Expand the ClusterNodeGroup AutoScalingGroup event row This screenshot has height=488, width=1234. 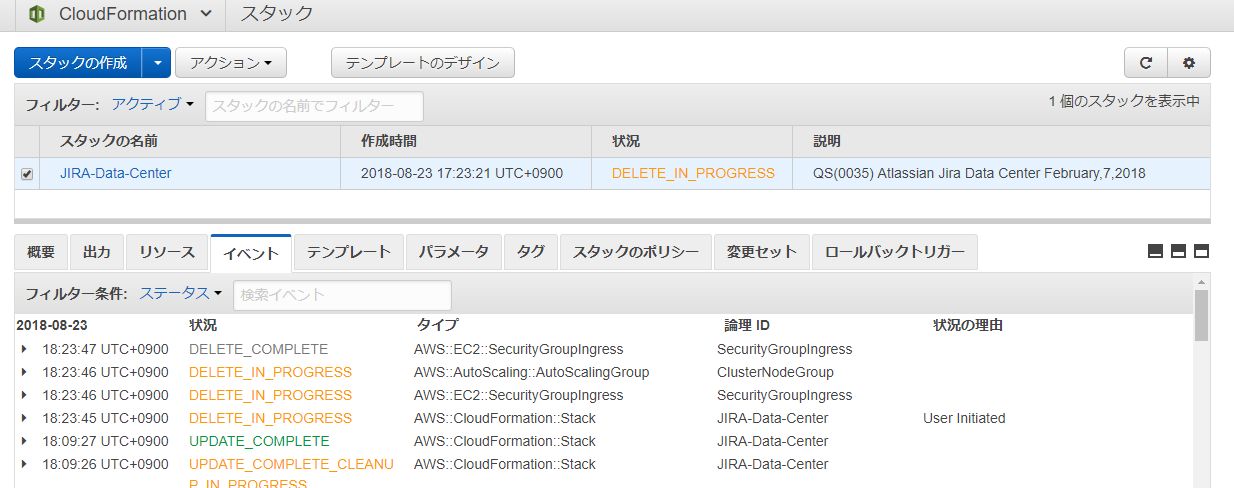(x=24, y=372)
